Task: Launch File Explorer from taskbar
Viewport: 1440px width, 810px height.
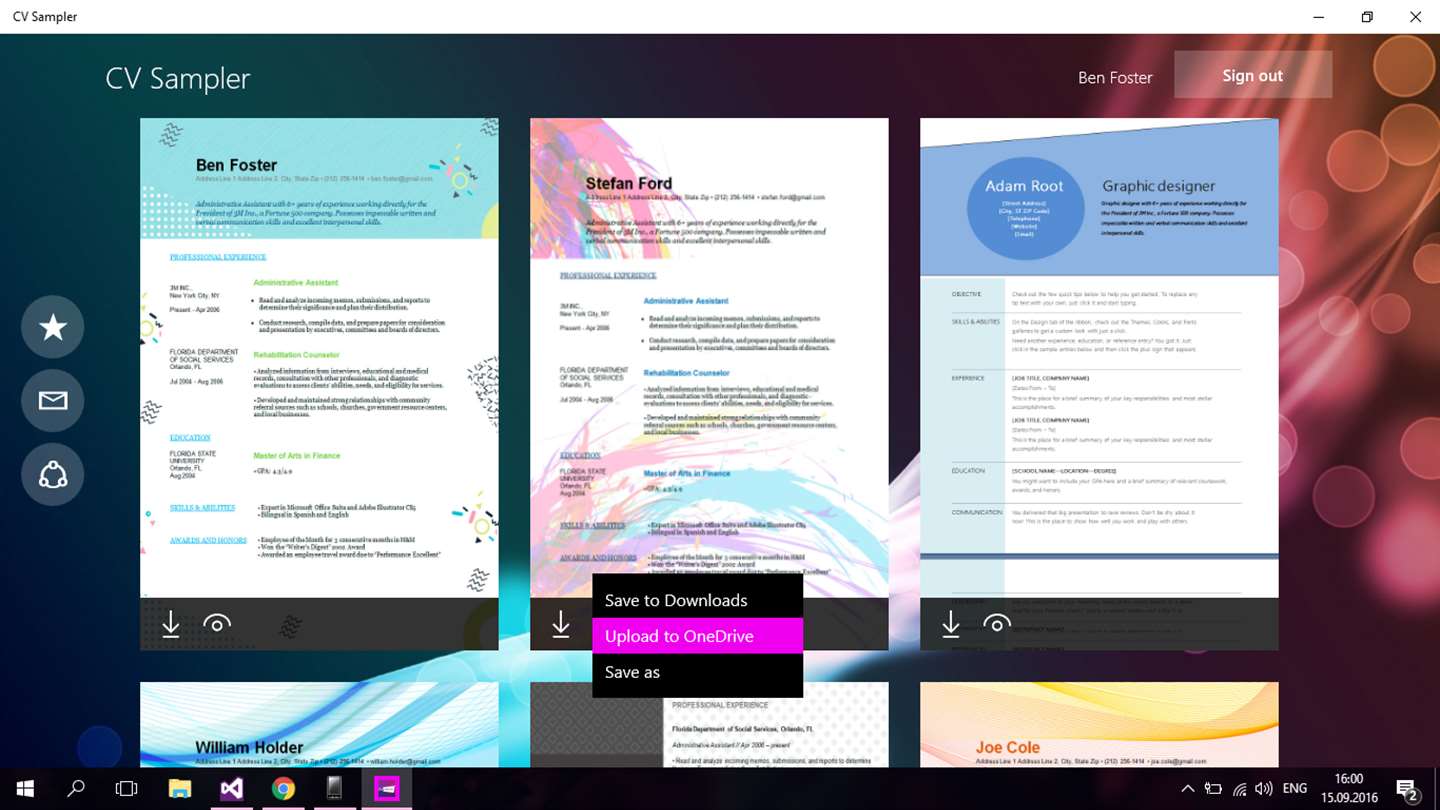Action: click(x=179, y=789)
